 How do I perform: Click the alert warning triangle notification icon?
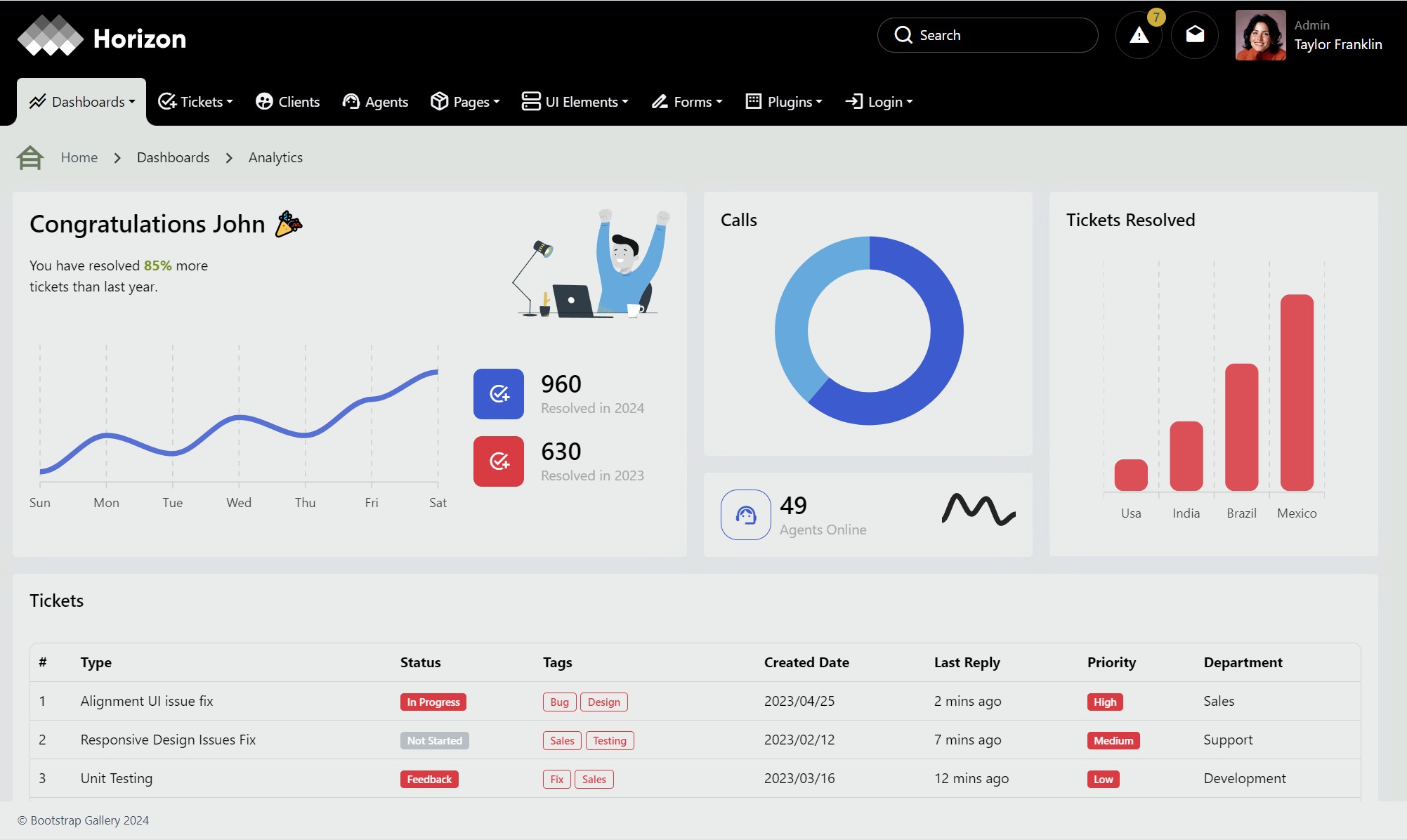[x=1138, y=35]
